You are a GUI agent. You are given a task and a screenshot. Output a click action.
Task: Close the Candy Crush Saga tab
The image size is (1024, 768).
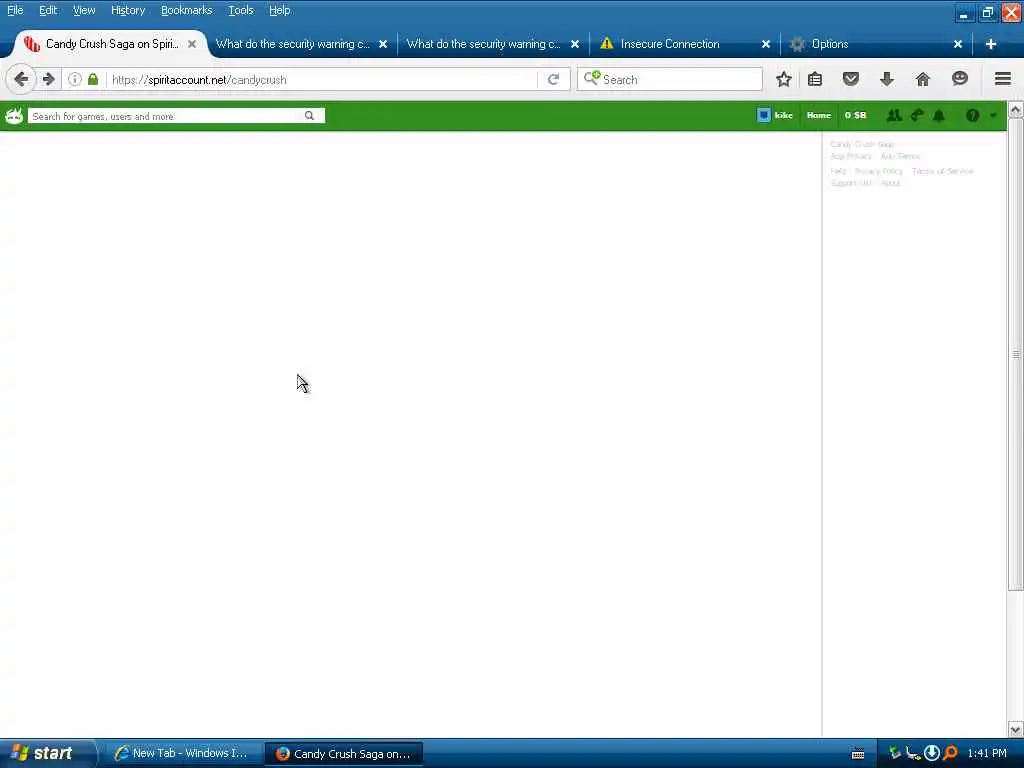(x=192, y=44)
